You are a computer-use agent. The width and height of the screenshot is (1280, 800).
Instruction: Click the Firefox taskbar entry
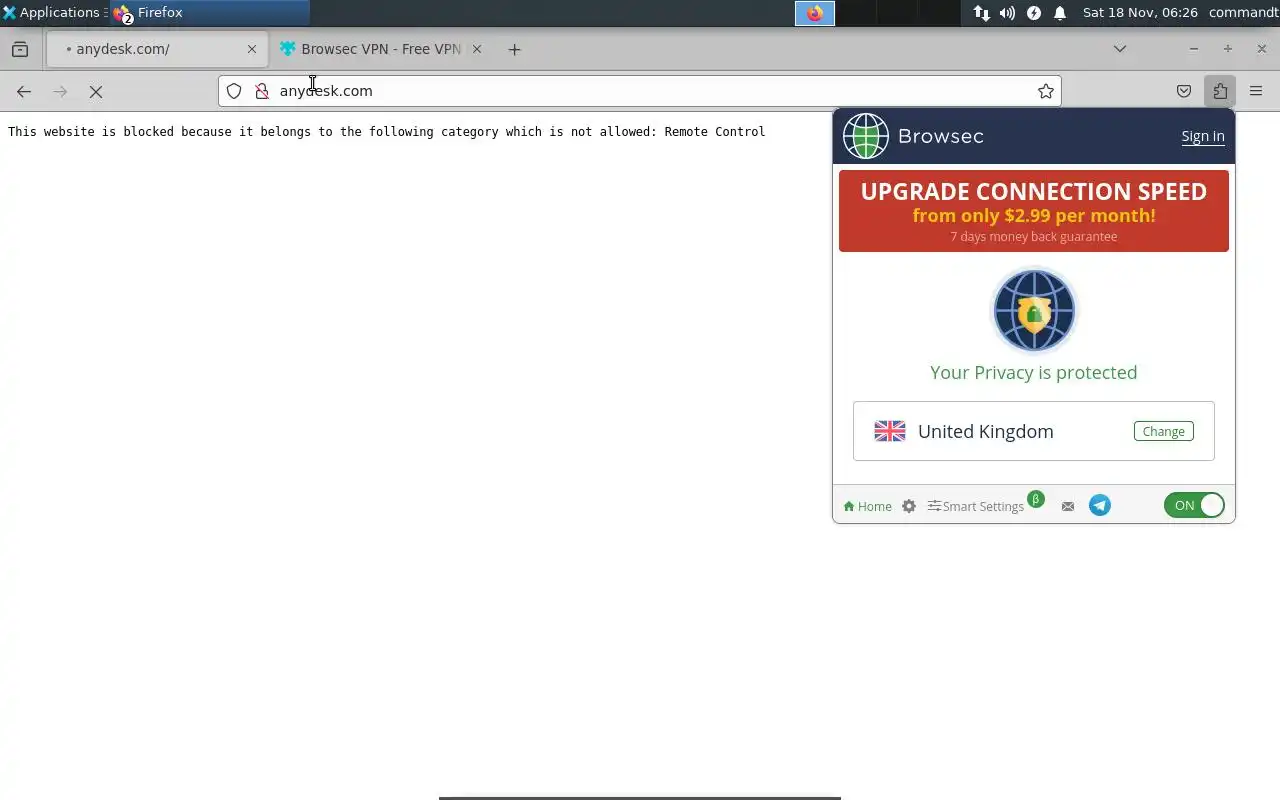coord(209,13)
